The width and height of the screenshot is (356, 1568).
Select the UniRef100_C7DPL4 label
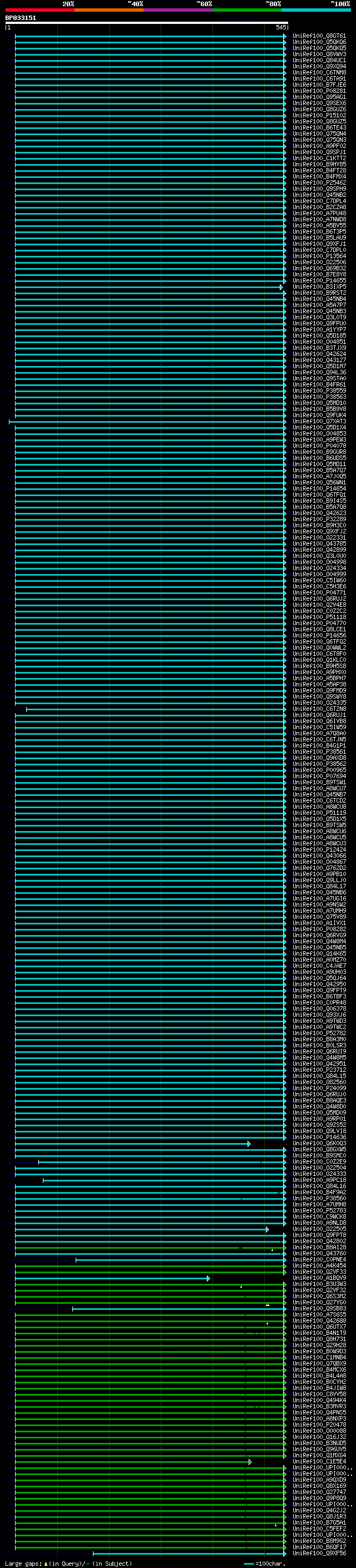(319, 201)
